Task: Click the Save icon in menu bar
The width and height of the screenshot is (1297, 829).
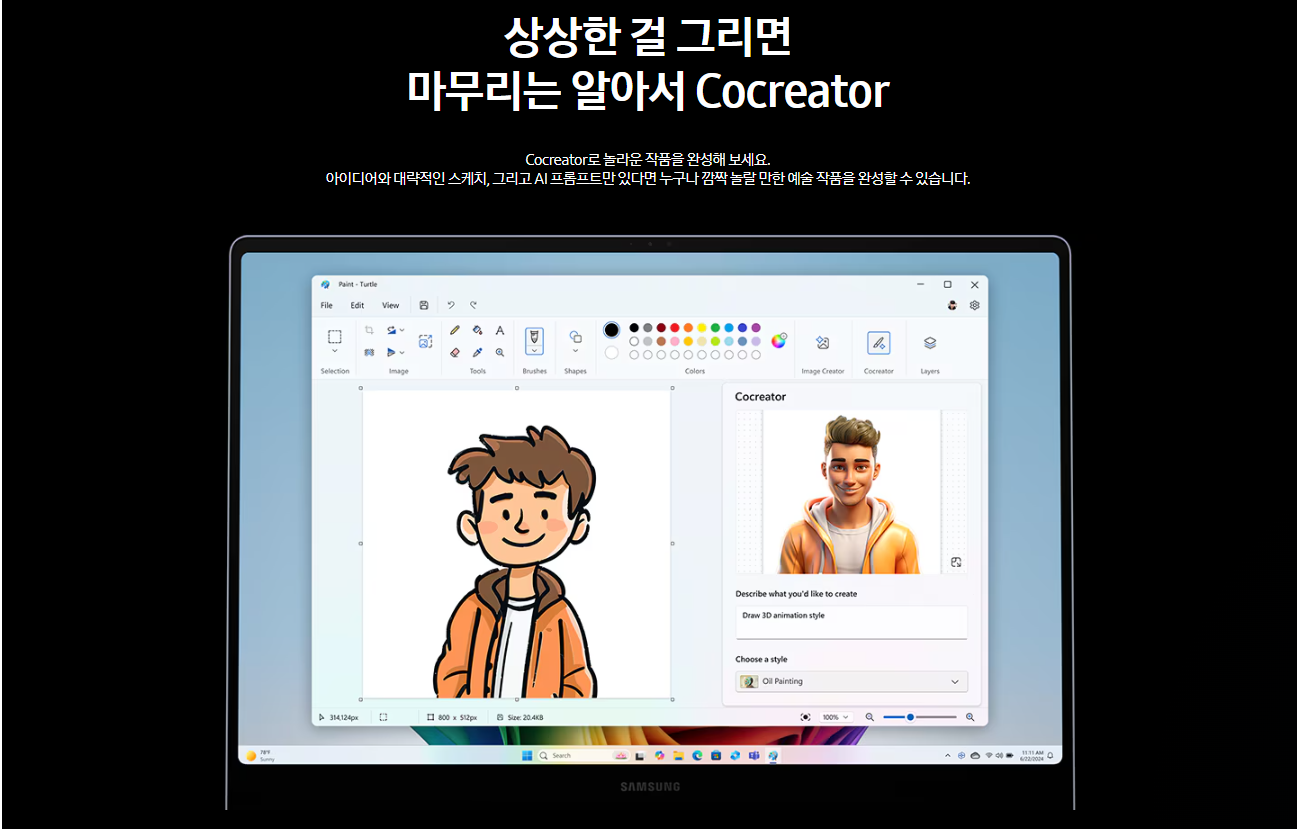Action: point(424,305)
